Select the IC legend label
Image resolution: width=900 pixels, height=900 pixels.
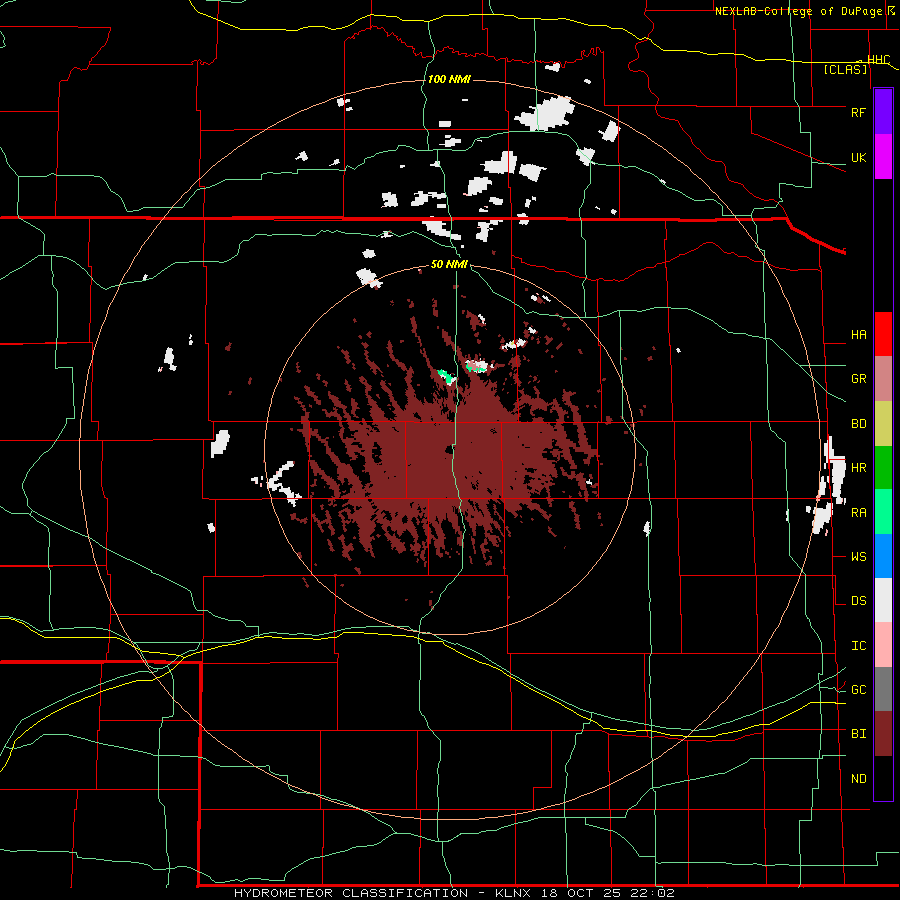click(x=858, y=646)
